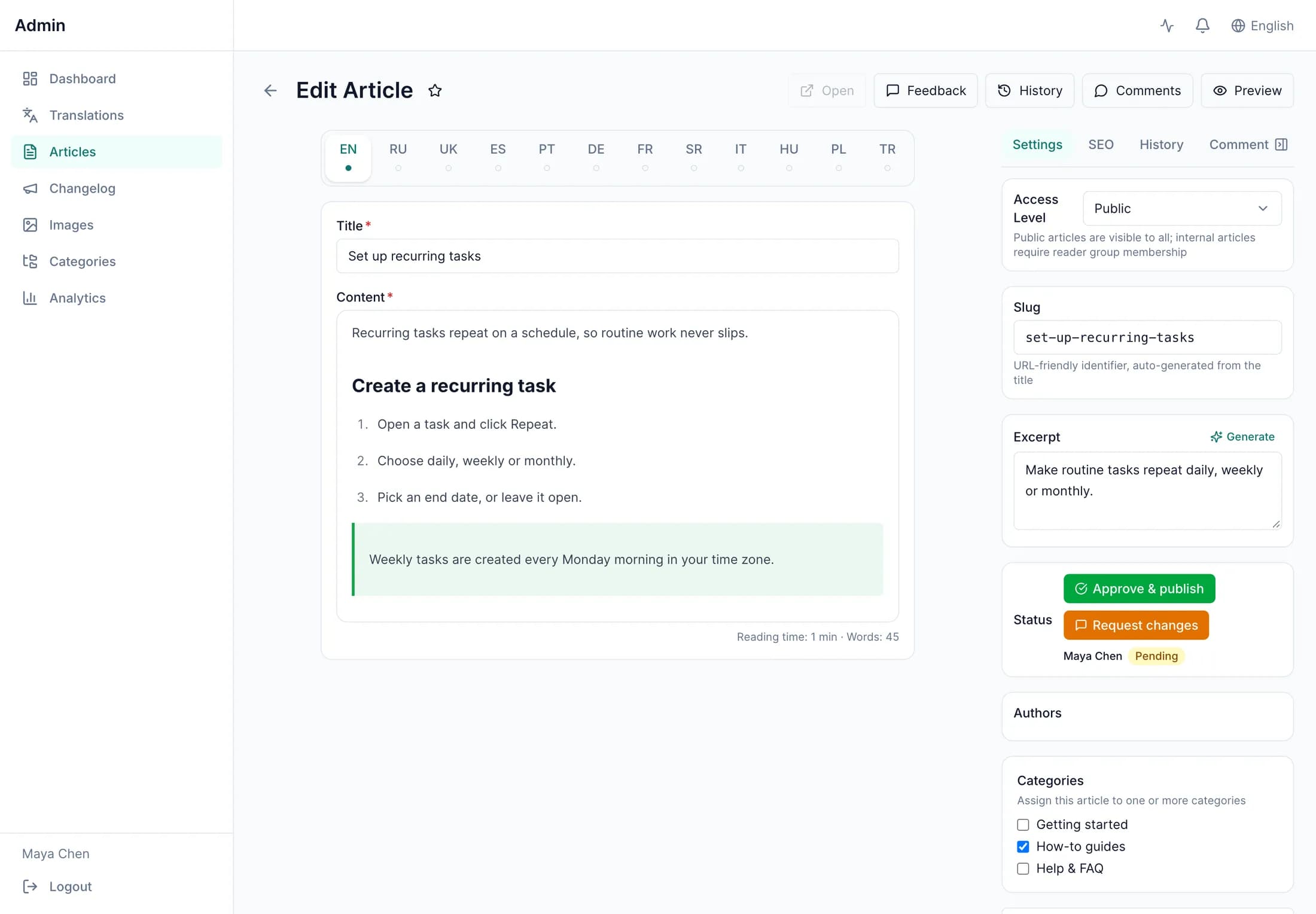Click the sparkle icon next to Generate
The height and width of the screenshot is (914, 1316).
coord(1216,437)
